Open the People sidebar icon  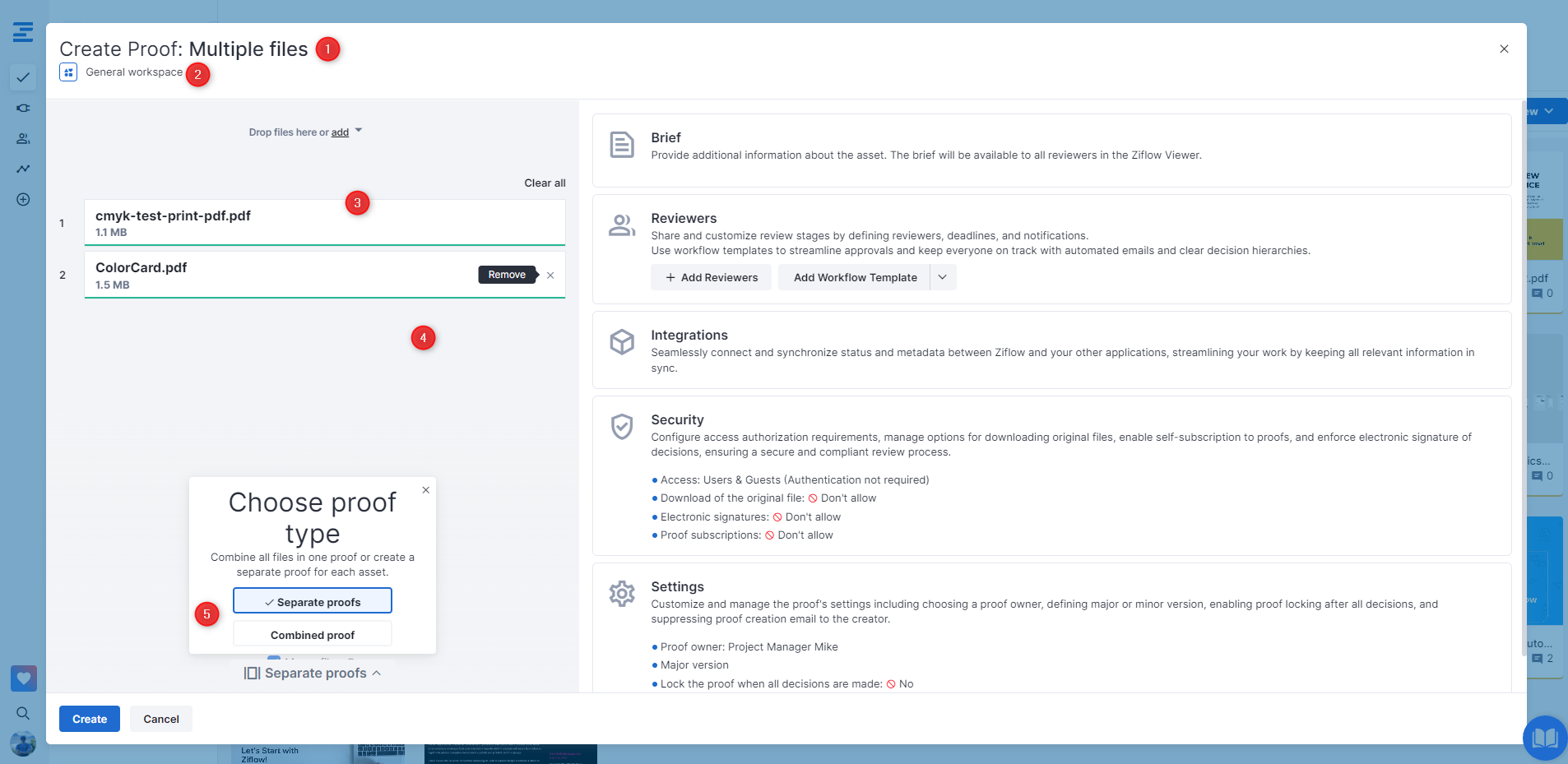tap(23, 138)
